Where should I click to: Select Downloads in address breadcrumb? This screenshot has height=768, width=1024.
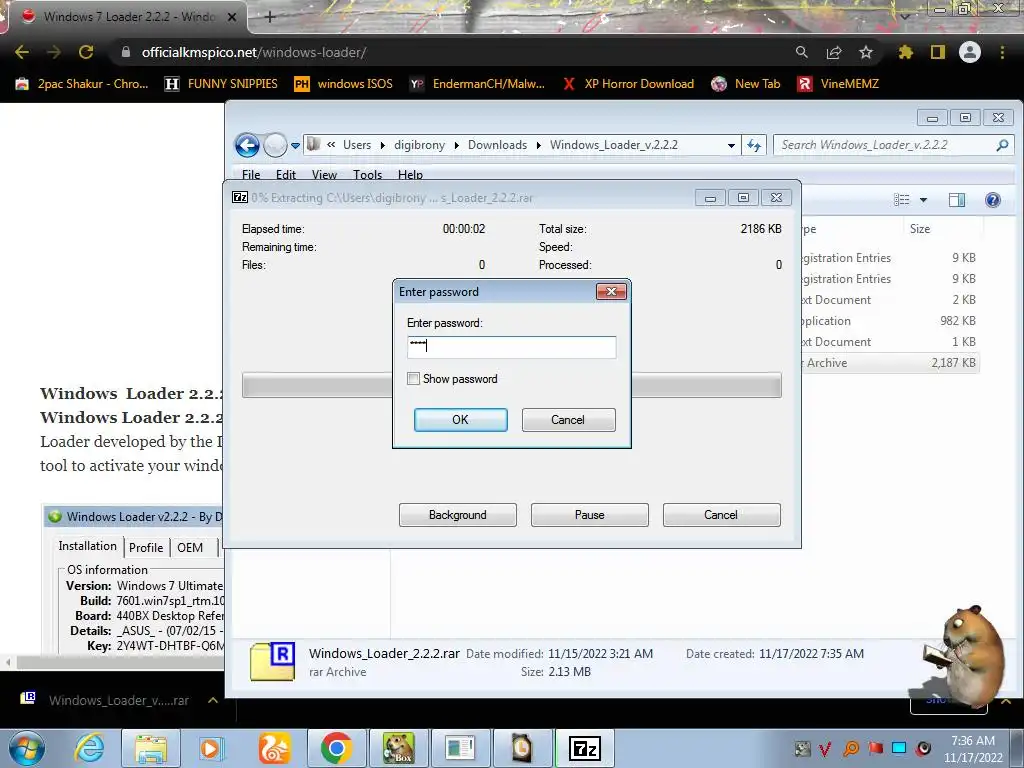(x=497, y=145)
